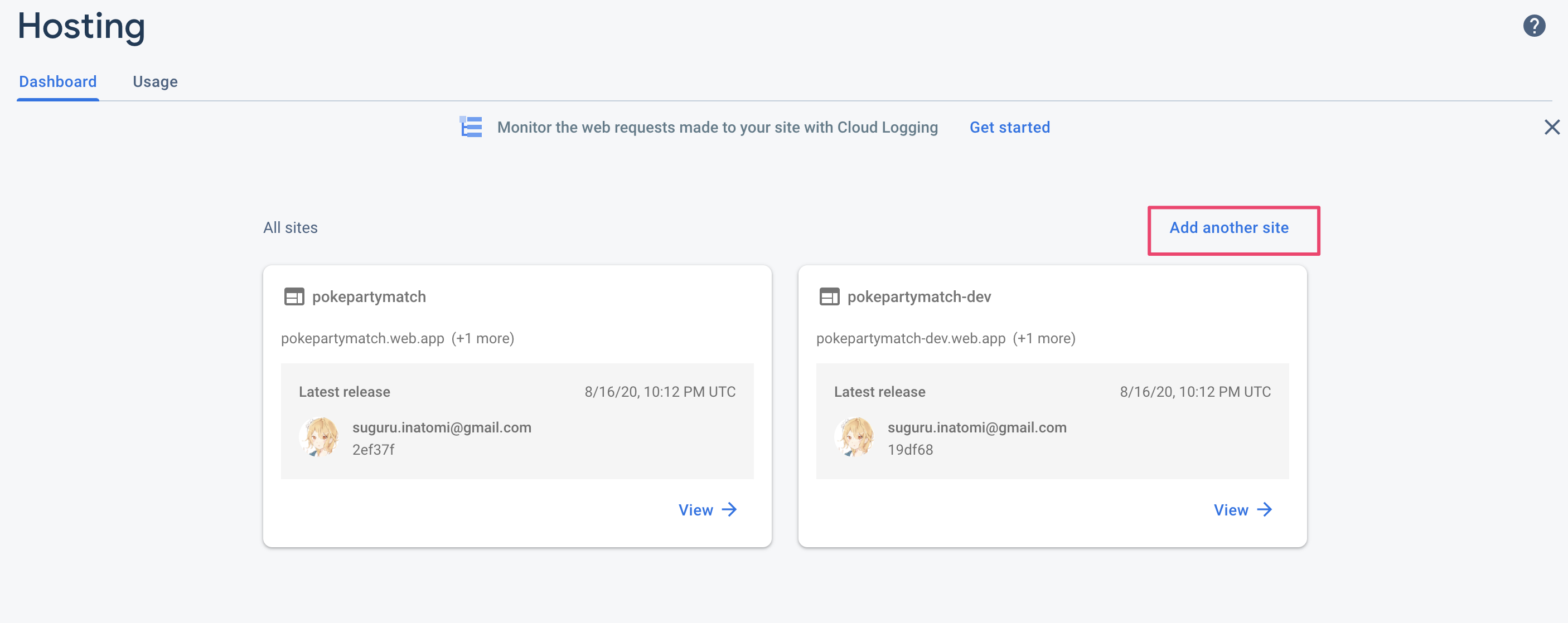Viewport: 1568px width, 623px height.
Task: Open the pokepartymatch-dev.web.app domain
Action: (911, 338)
